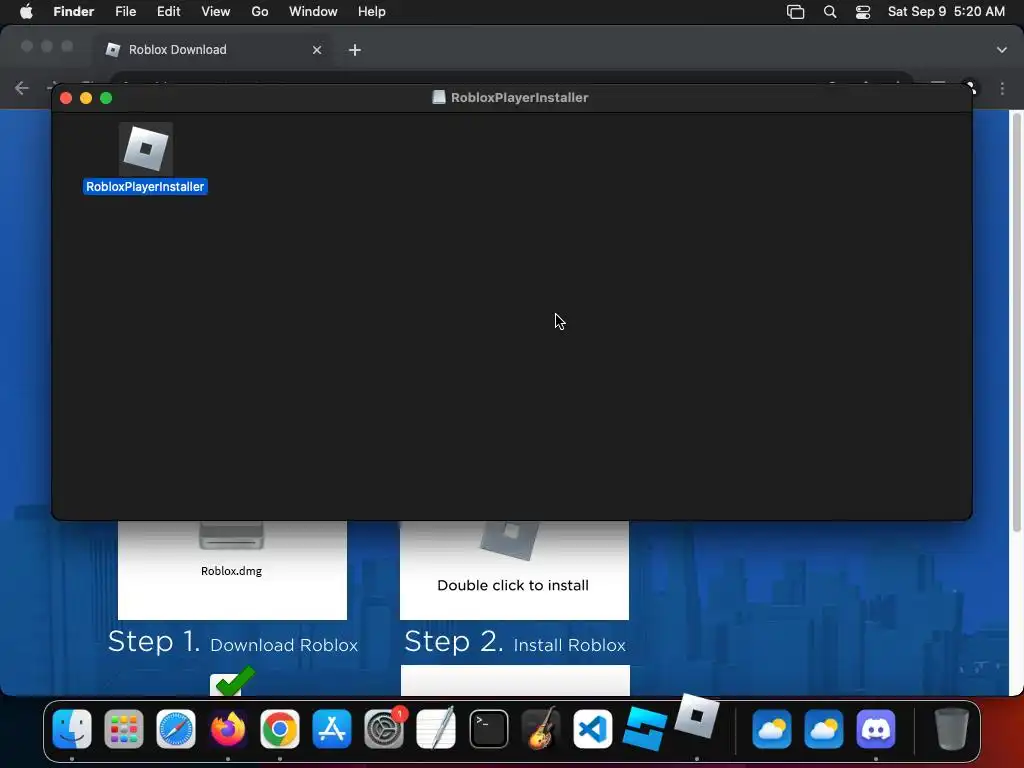Go back in the browser window

click(22, 88)
